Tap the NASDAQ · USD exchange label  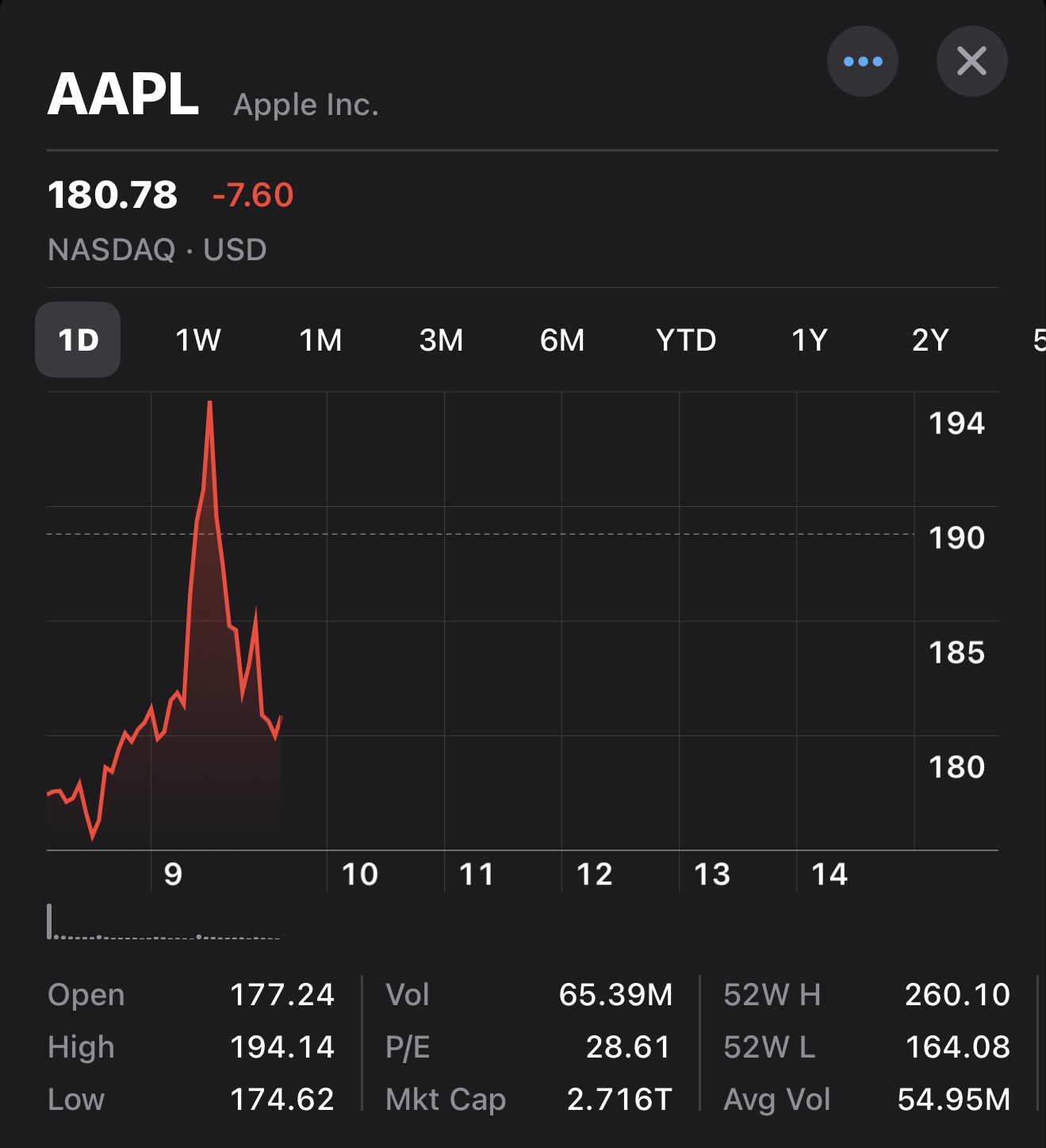click(x=157, y=250)
